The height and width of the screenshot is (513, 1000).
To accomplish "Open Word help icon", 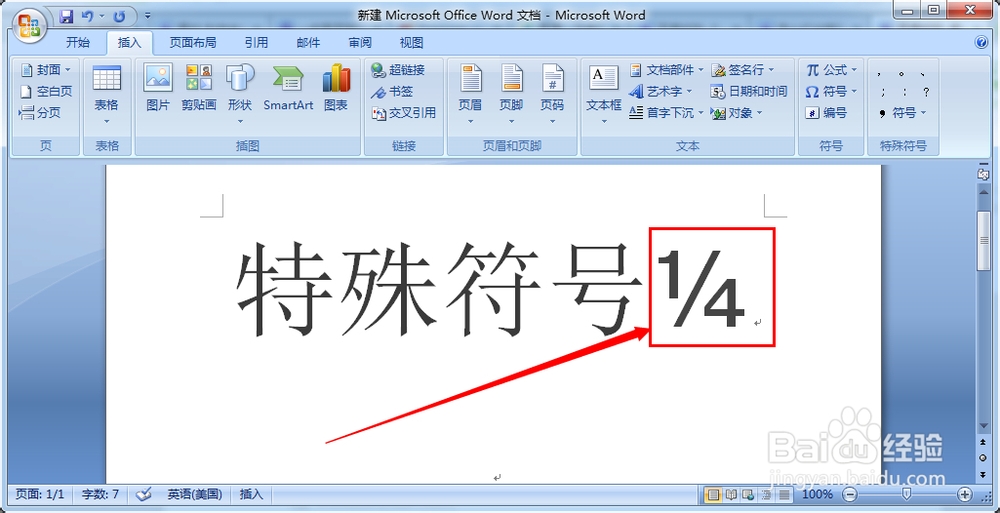I will (x=982, y=43).
